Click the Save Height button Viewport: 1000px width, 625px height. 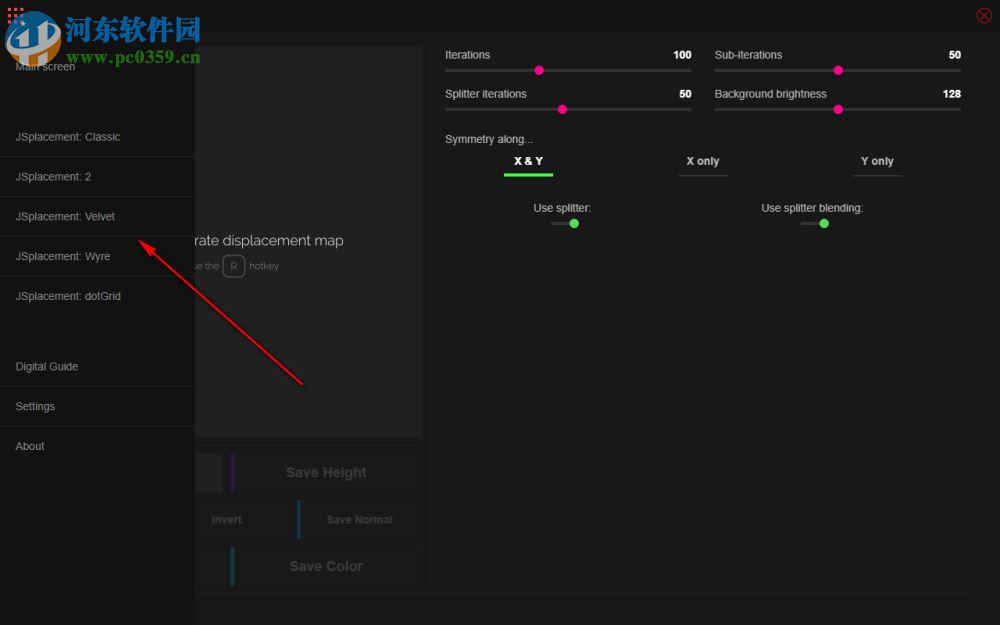(x=325, y=472)
